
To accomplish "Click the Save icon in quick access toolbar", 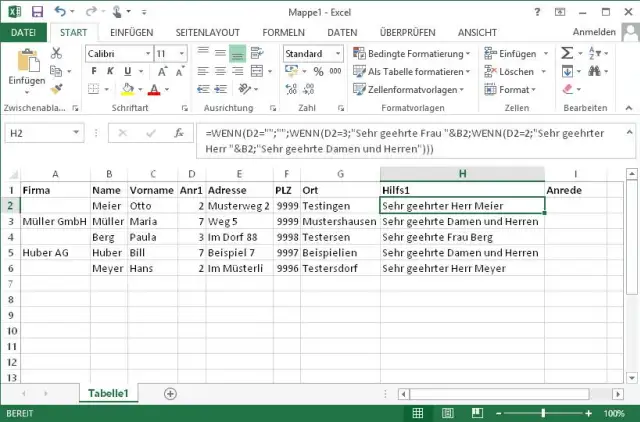I will click(x=37, y=12).
